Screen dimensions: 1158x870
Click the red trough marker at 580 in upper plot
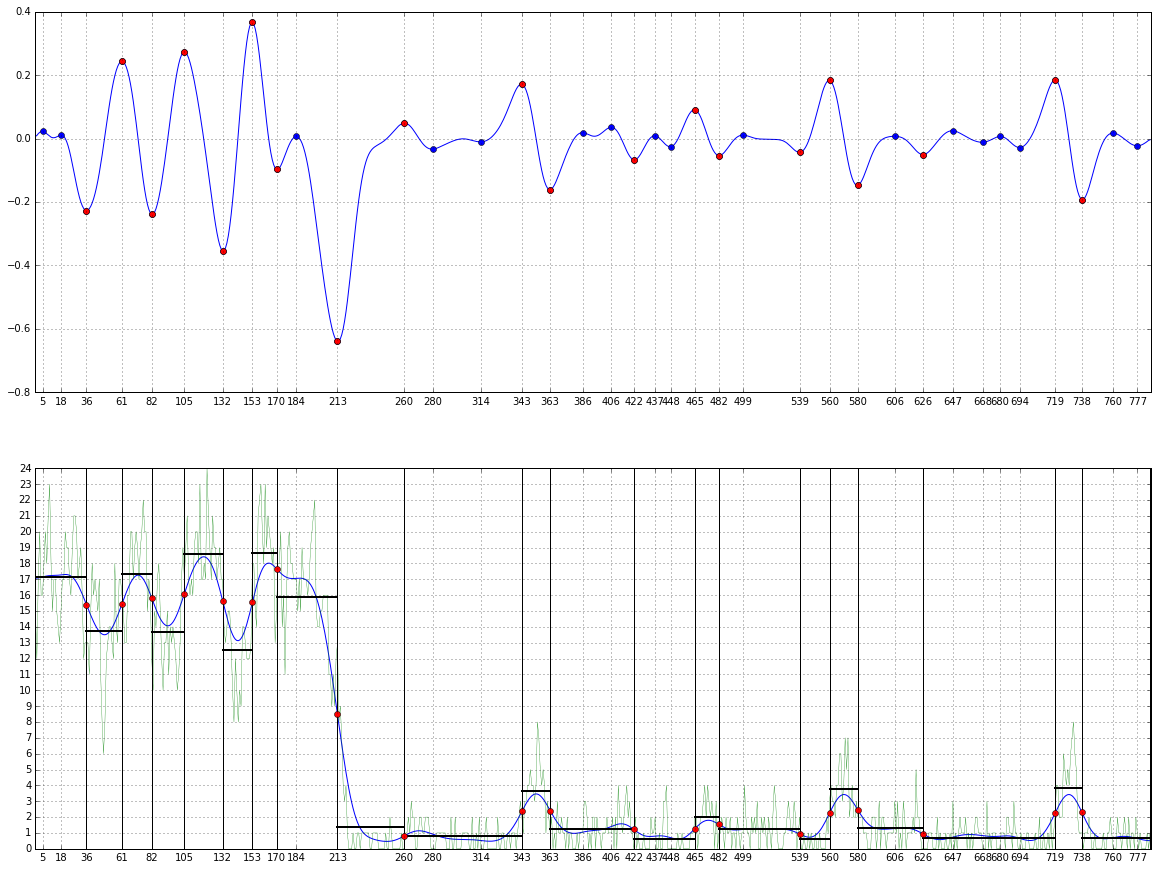[859, 185]
